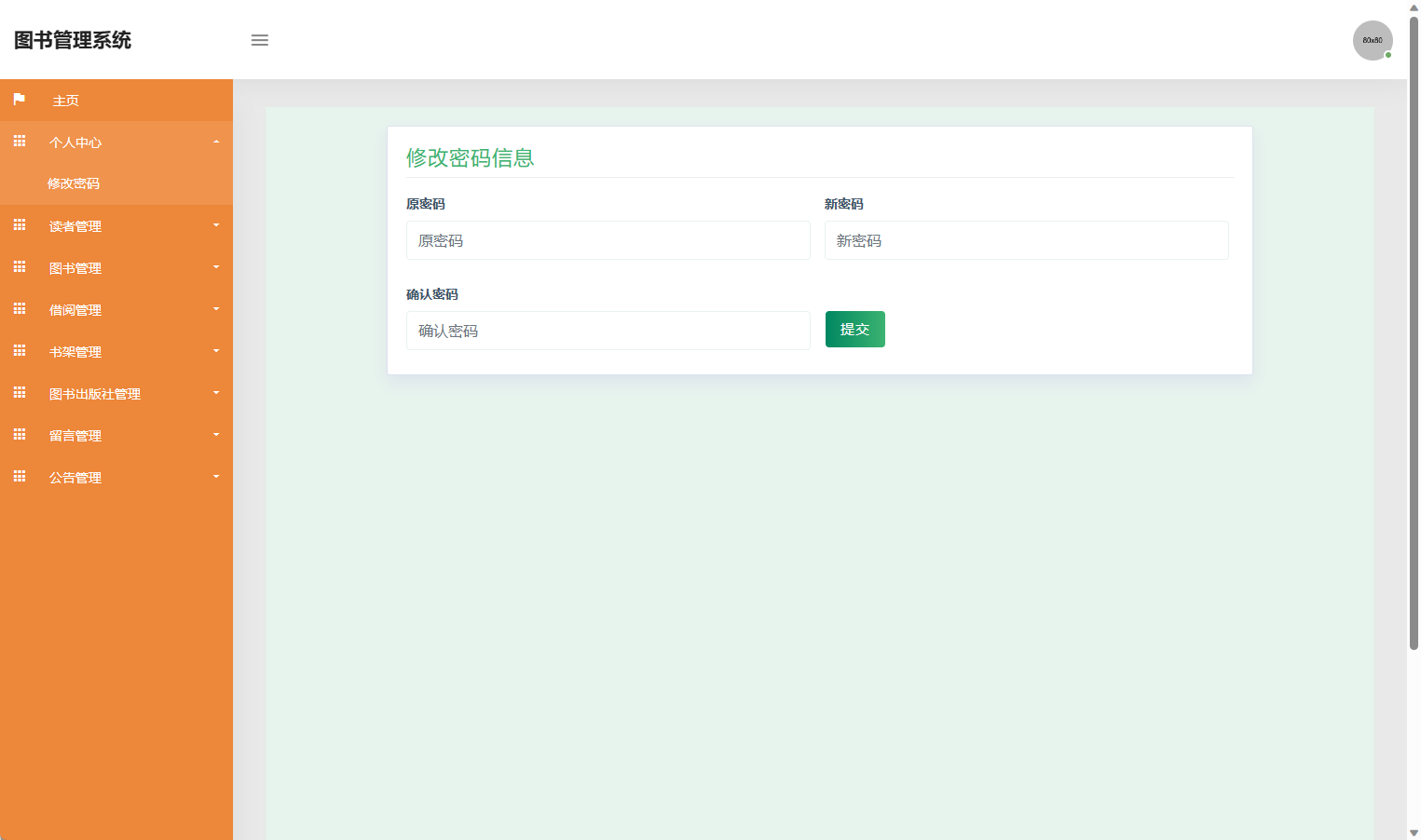Click into the 原密码 input field

608,240
